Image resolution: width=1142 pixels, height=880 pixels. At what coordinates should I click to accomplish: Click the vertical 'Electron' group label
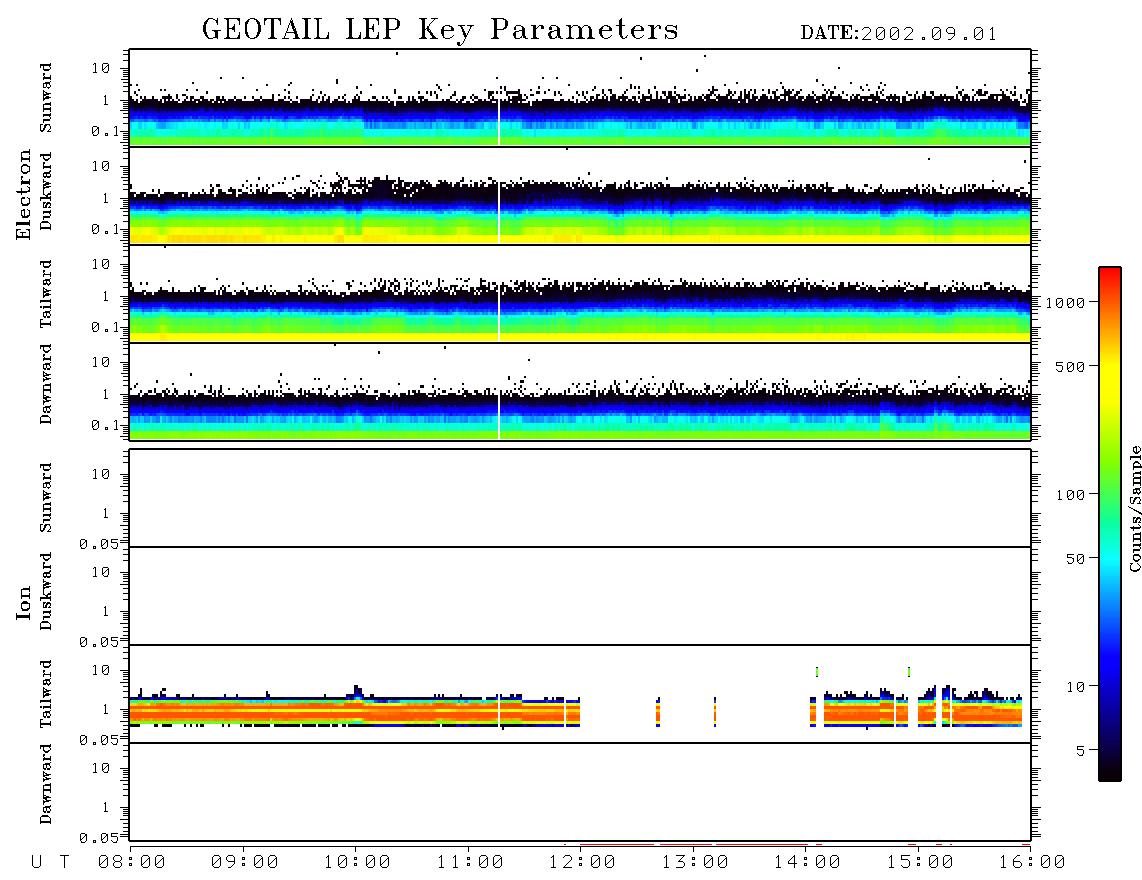click(x=24, y=194)
